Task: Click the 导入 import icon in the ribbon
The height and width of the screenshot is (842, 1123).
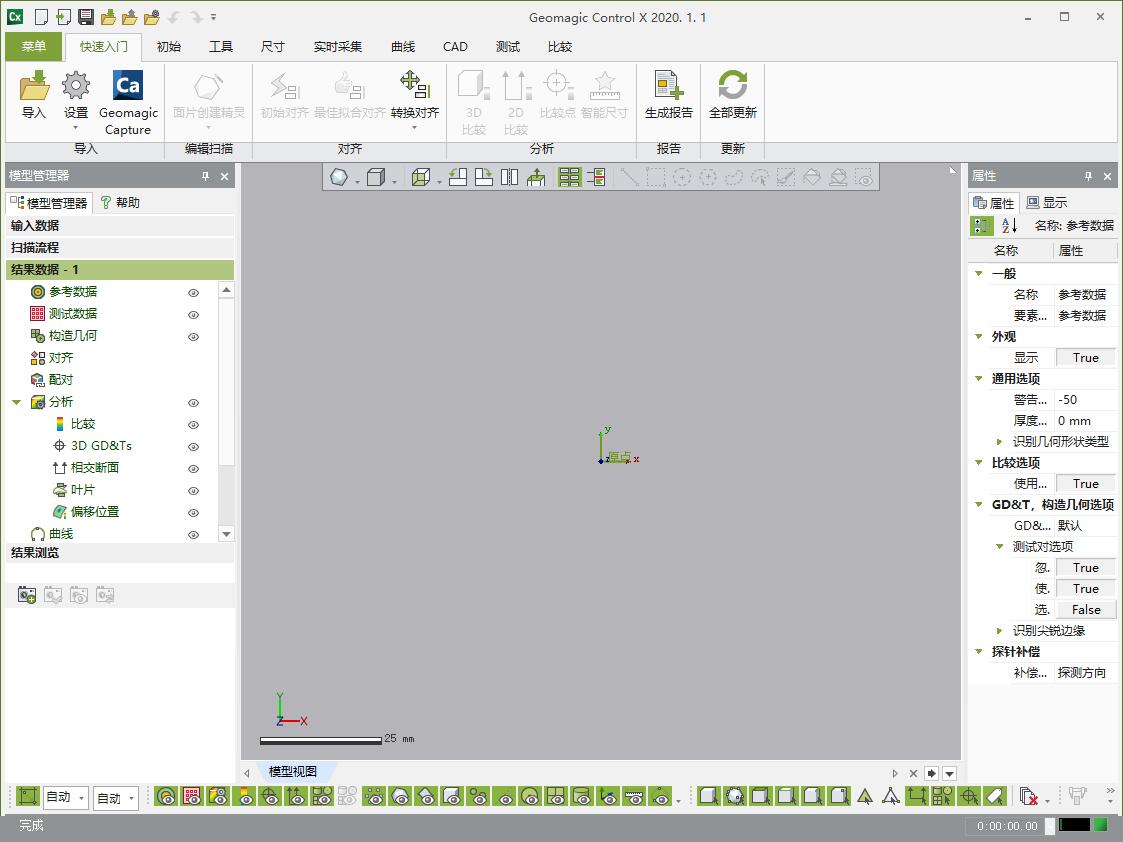Action: click(34, 86)
